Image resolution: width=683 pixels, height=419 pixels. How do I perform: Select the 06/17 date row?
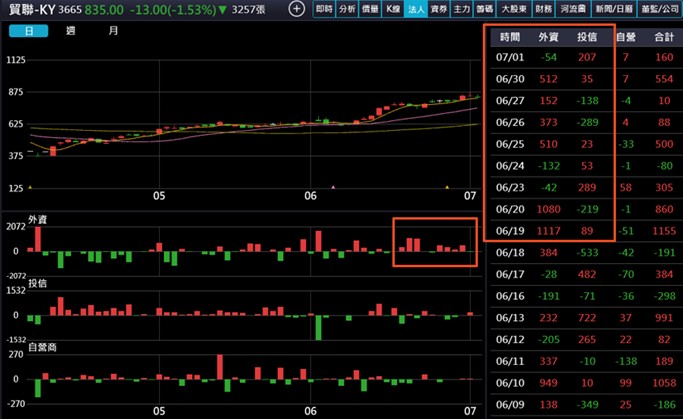(x=586, y=274)
